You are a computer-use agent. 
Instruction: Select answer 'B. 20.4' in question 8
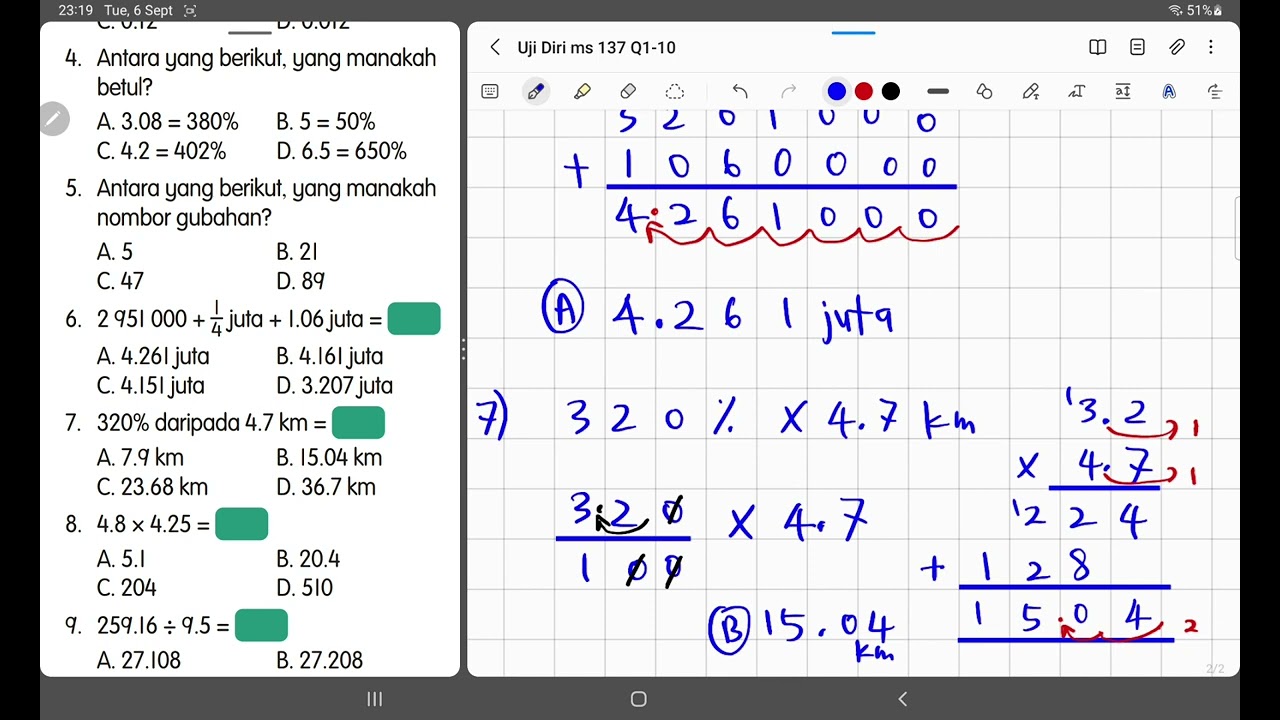[x=308, y=559]
